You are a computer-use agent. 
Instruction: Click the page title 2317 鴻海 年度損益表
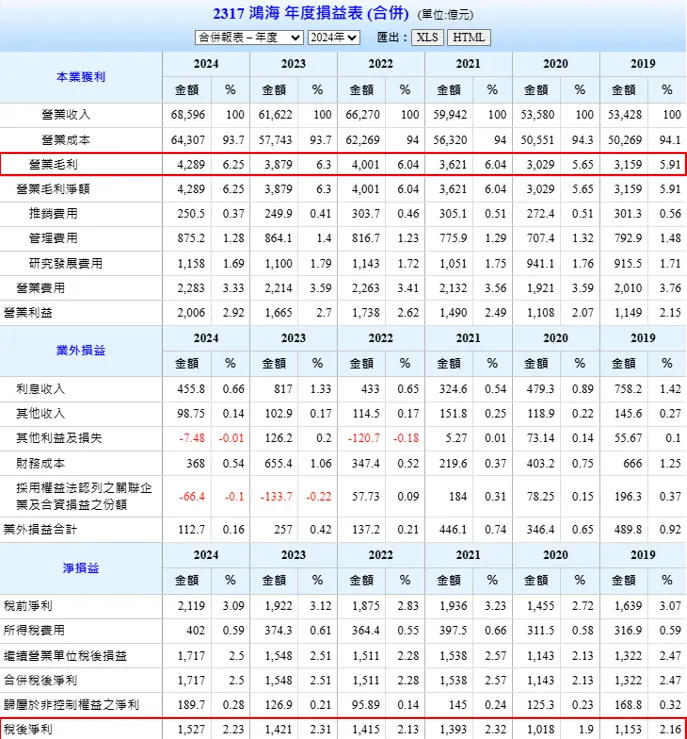coord(311,14)
